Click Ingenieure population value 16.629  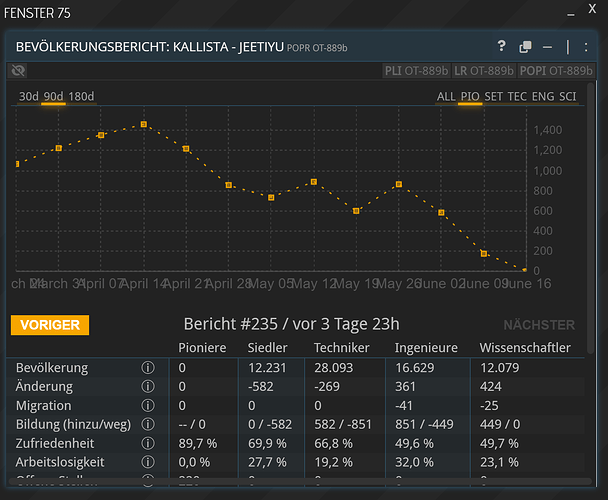pyautogui.click(x=415, y=367)
